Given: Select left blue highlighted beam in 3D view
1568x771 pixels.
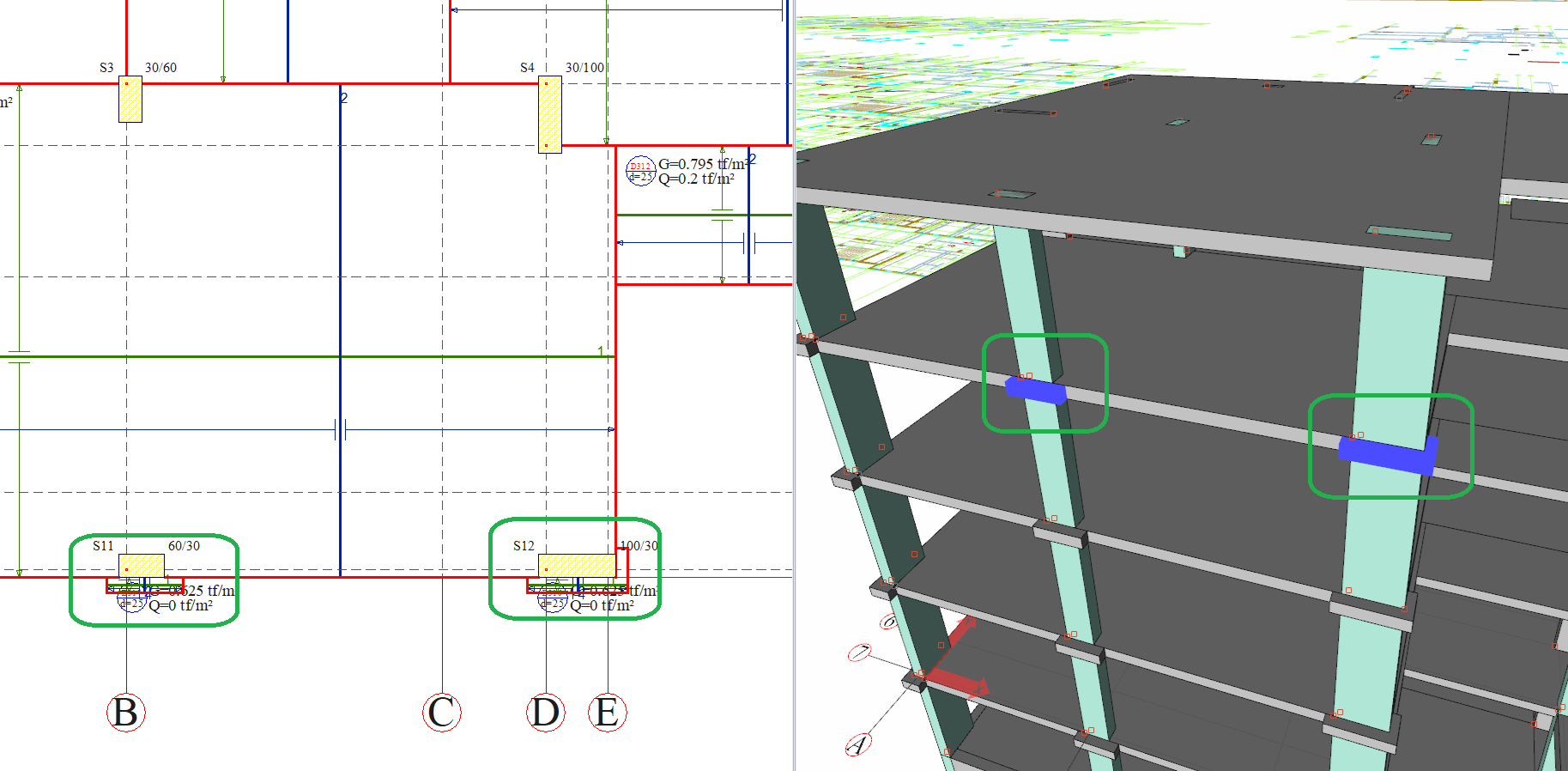Looking at the screenshot, I should click(1036, 391).
